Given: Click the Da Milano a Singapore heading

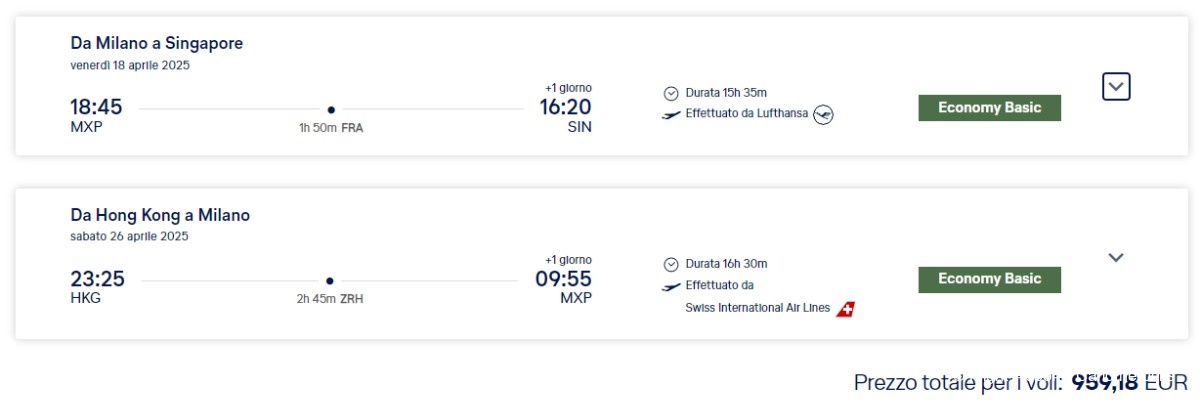Looking at the screenshot, I should tap(157, 43).
